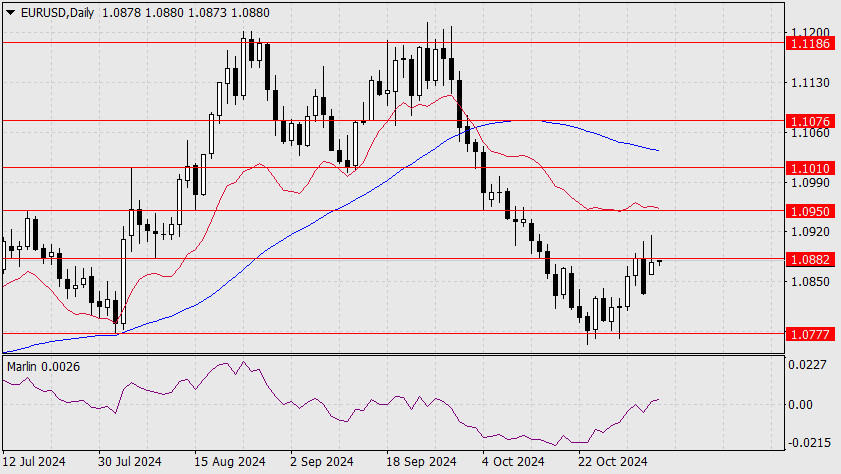Select the 1.0777 red price level label

[810, 335]
